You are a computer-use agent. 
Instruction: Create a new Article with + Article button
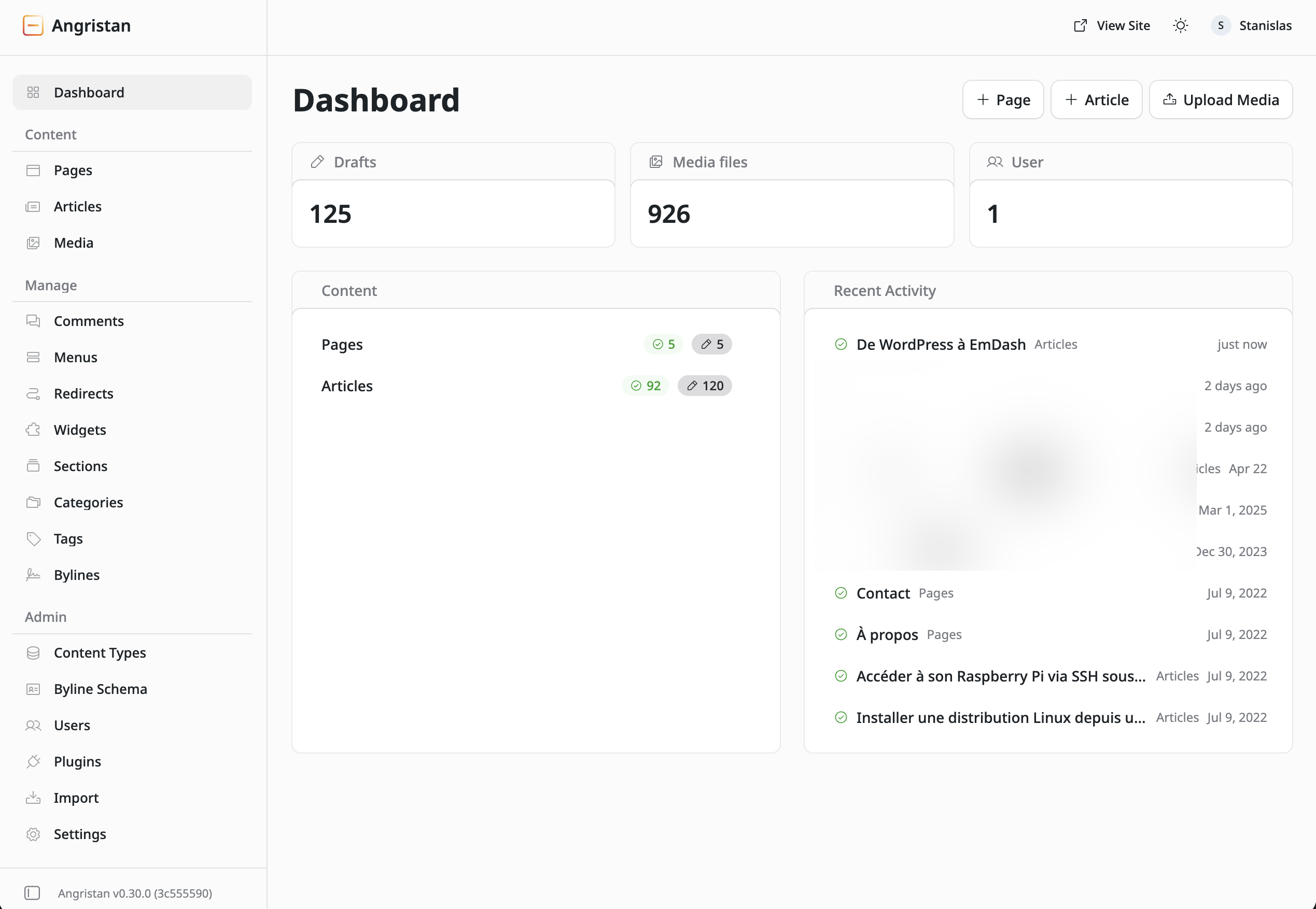(x=1097, y=100)
